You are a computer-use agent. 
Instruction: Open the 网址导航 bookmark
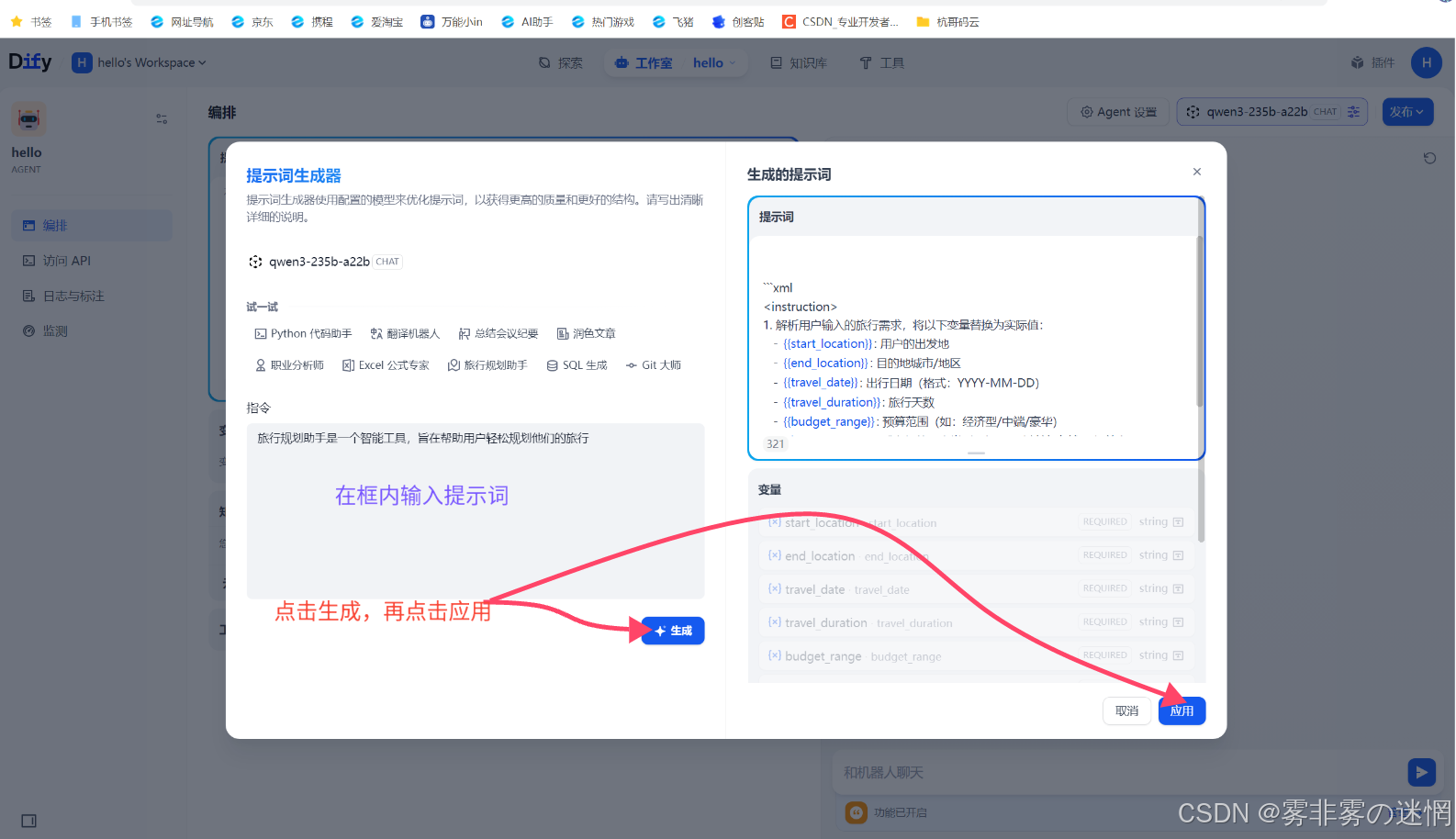[182, 21]
